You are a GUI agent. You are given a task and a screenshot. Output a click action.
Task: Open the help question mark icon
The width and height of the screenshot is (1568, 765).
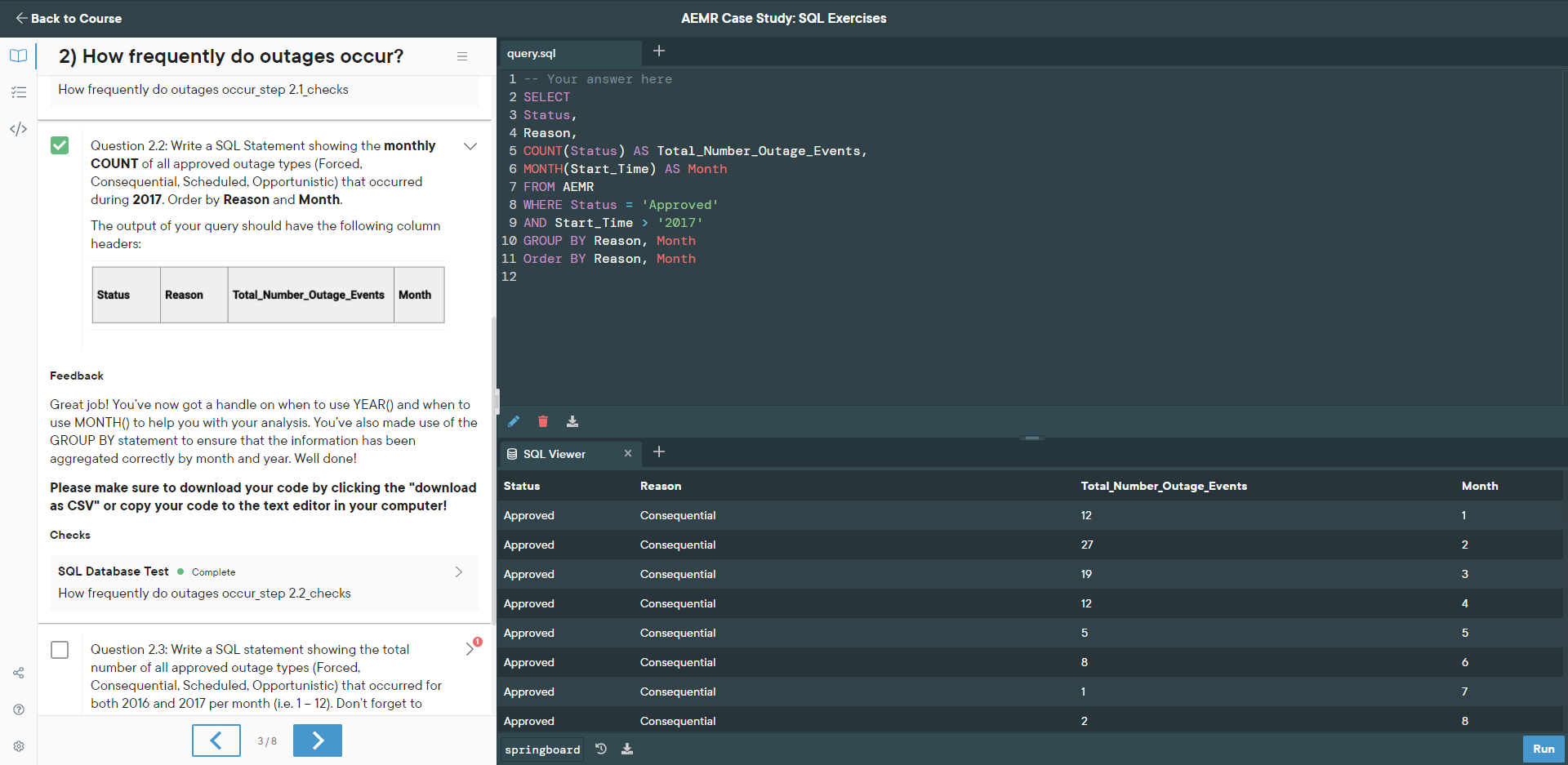18,709
